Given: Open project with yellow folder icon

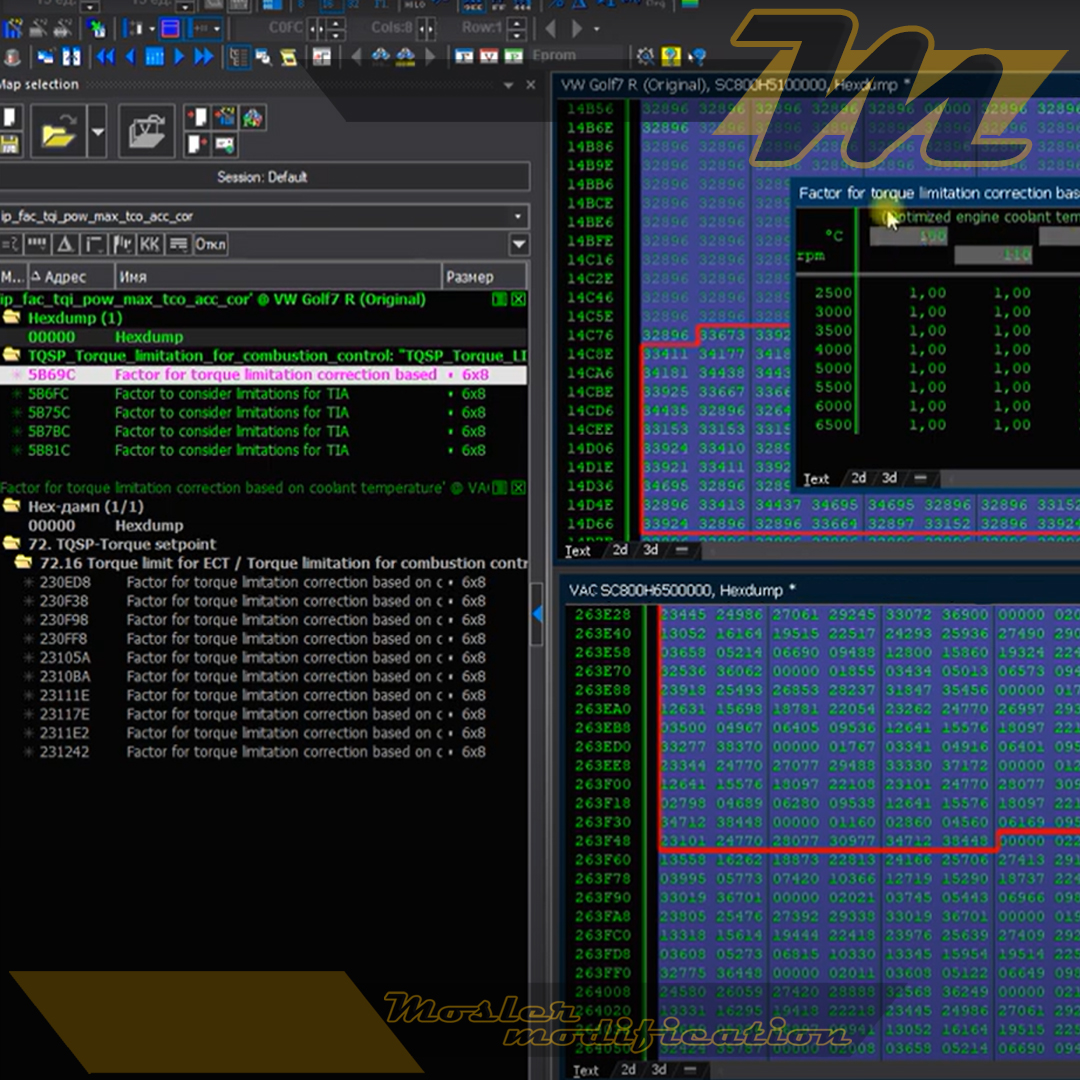Looking at the screenshot, I should point(58,131).
